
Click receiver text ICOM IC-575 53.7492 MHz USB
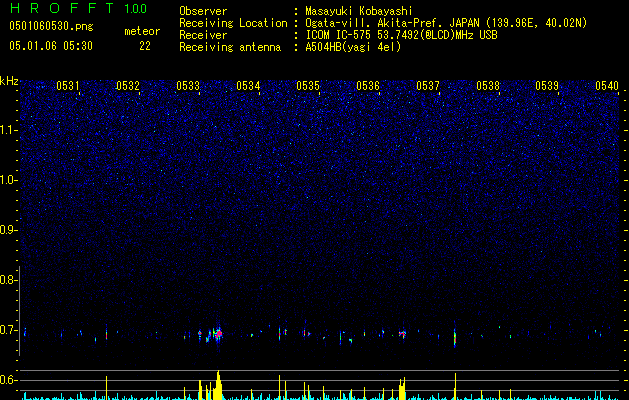tap(401, 35)
